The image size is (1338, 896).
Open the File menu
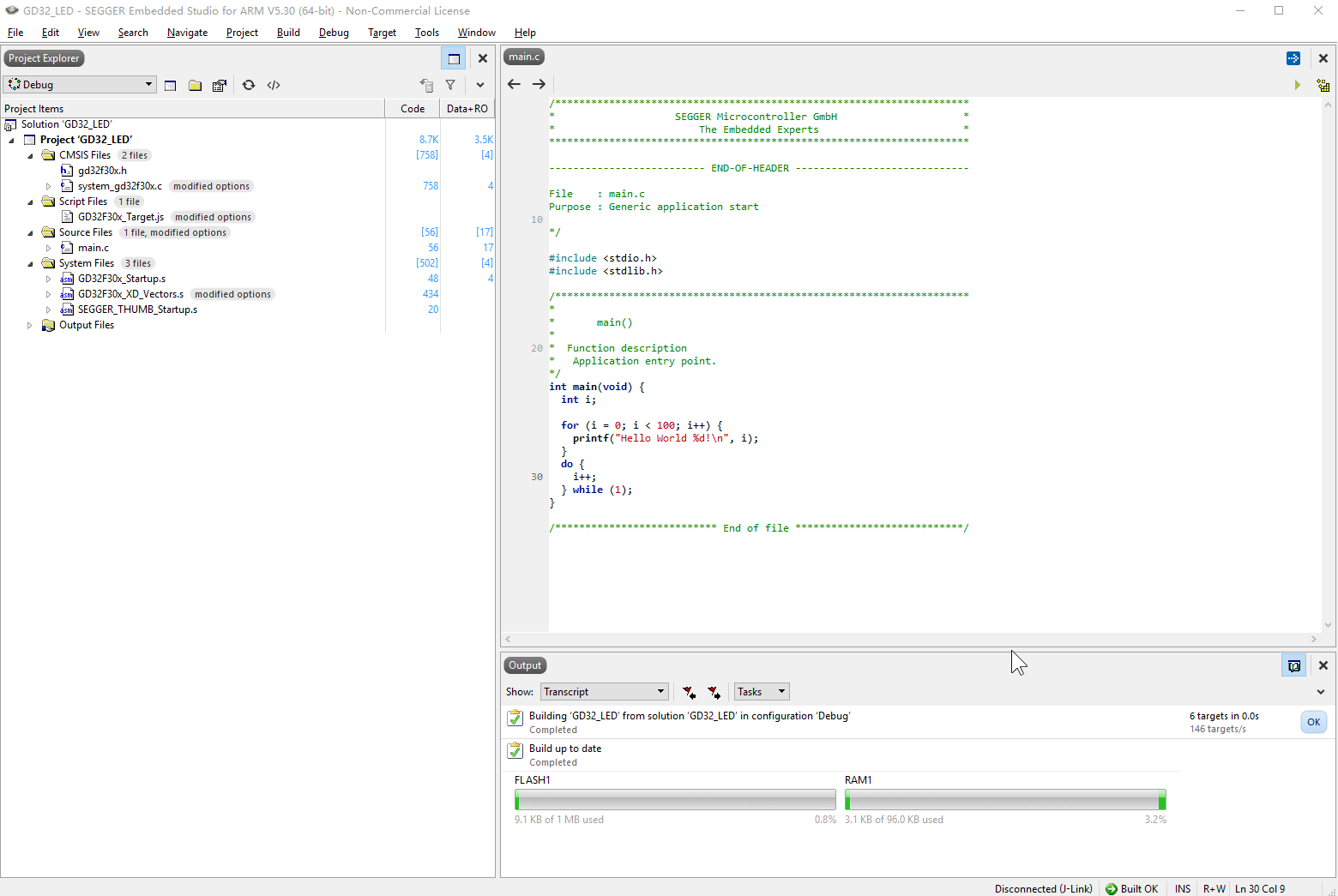click(15, 33)
